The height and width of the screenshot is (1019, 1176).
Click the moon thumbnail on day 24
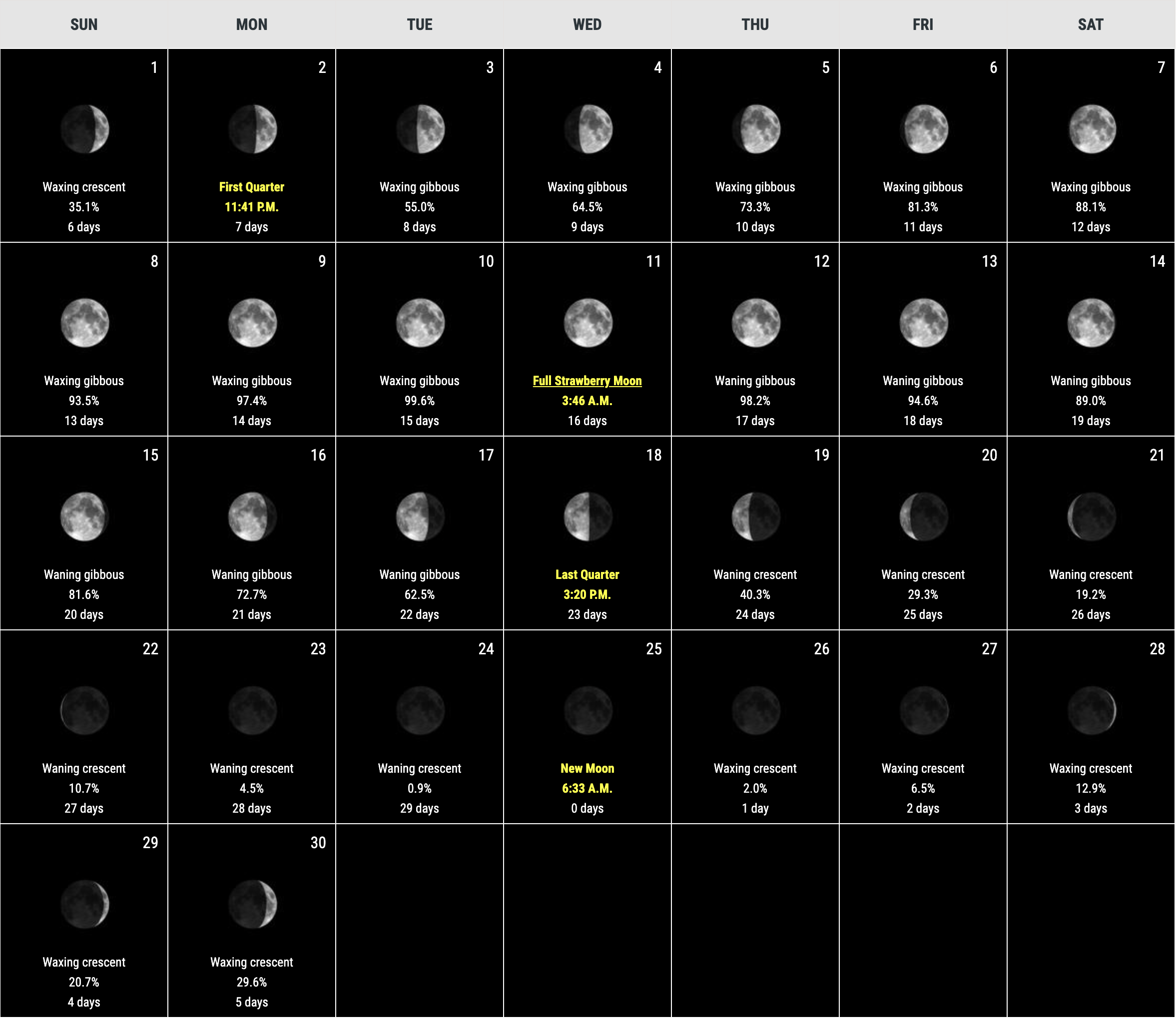point(420,710)
